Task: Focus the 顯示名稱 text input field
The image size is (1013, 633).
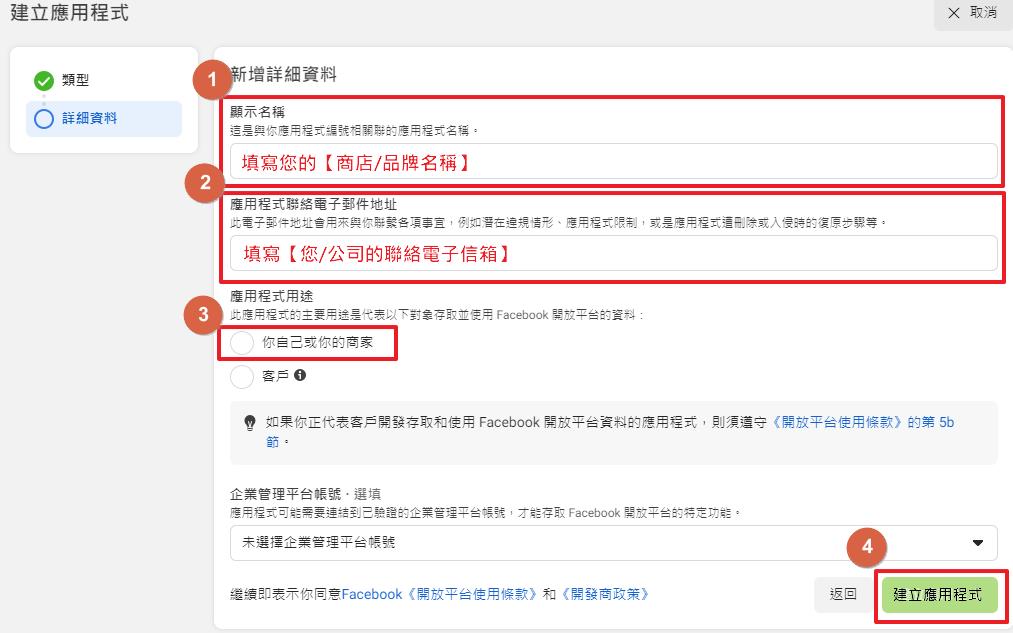Action: pos(613,162)
